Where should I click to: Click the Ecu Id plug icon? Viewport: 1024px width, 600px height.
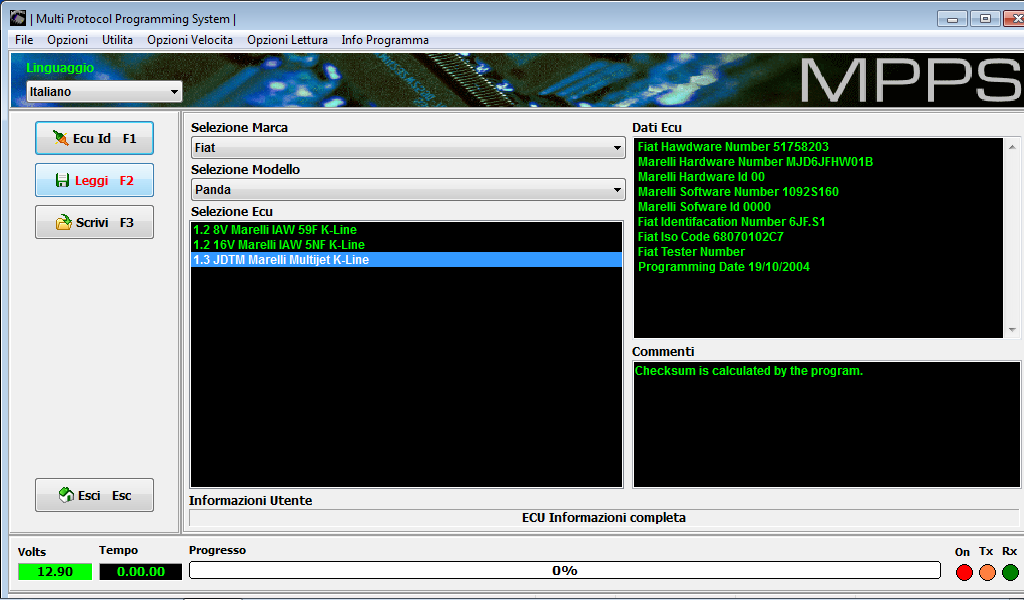coord(61,138)
